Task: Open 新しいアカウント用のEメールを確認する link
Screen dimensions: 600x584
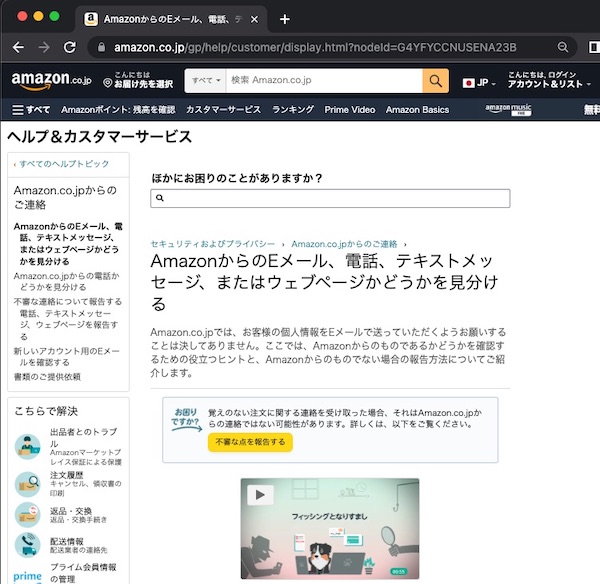Action: (67, 357)
